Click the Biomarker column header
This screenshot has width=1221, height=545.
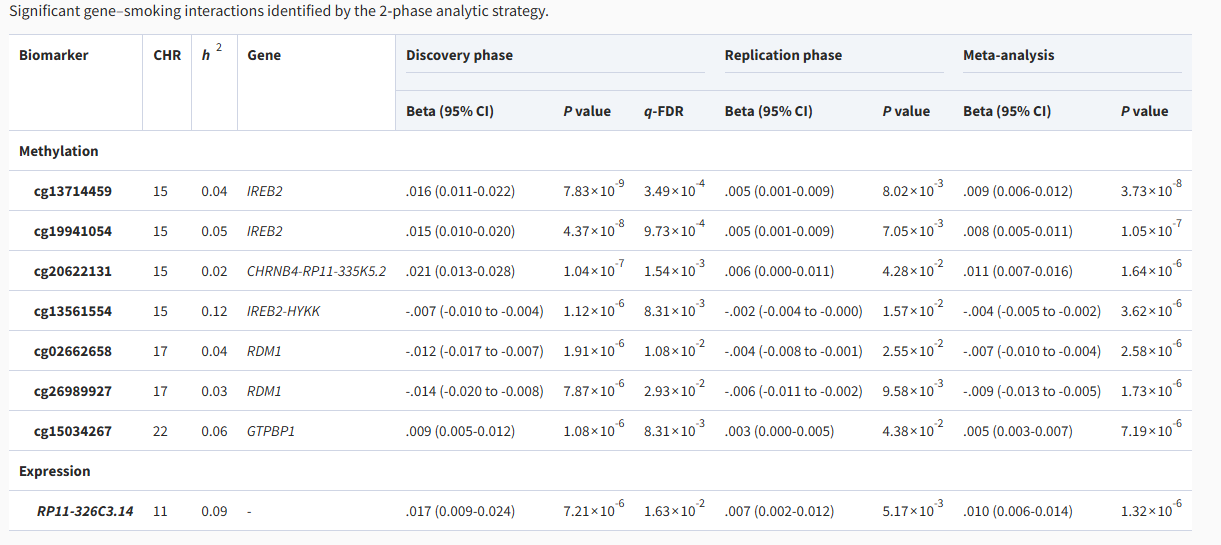[54, 55]
